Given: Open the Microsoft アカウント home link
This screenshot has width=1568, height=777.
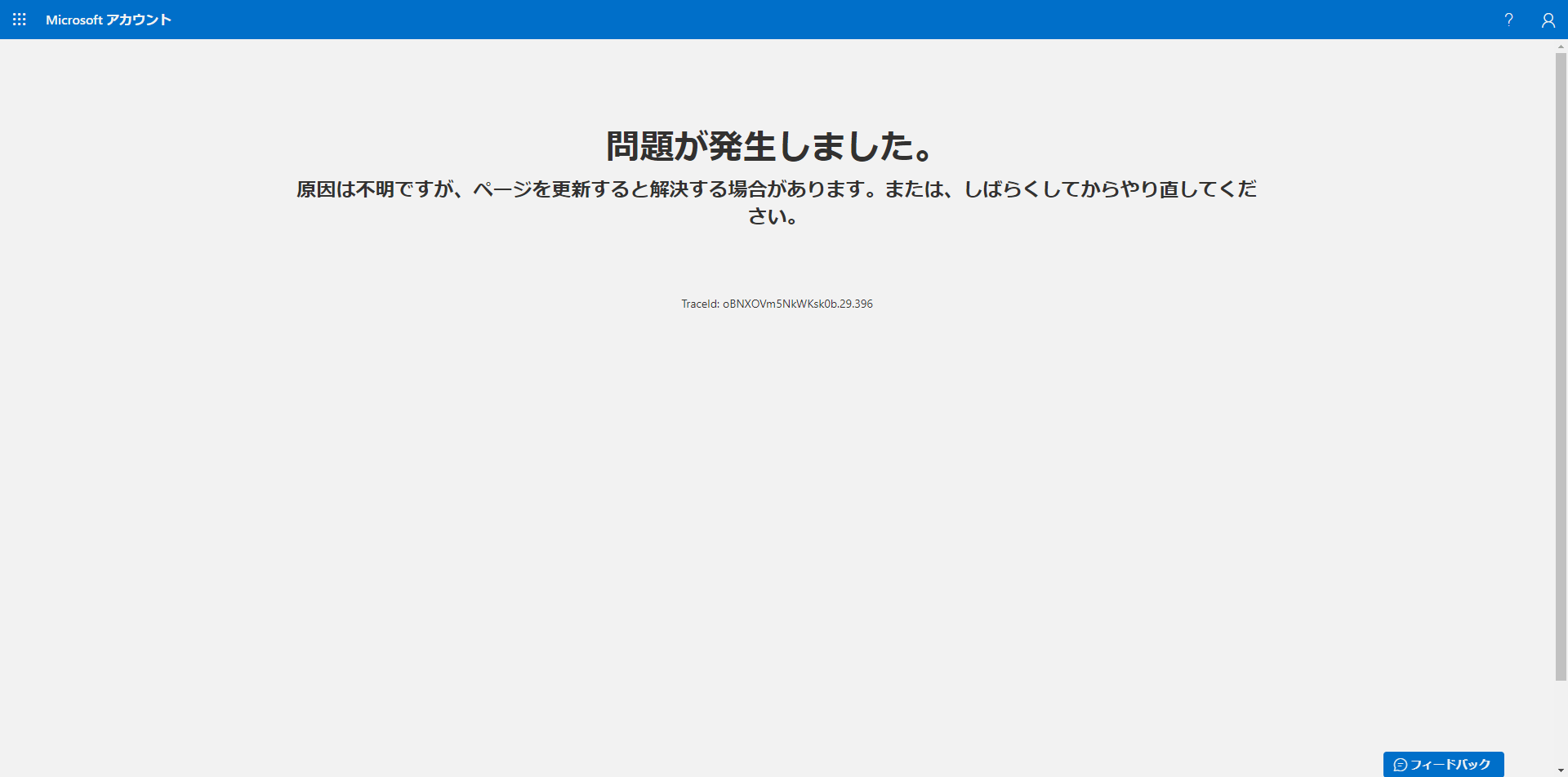Looking at the screenshot, I should point(109,20).
